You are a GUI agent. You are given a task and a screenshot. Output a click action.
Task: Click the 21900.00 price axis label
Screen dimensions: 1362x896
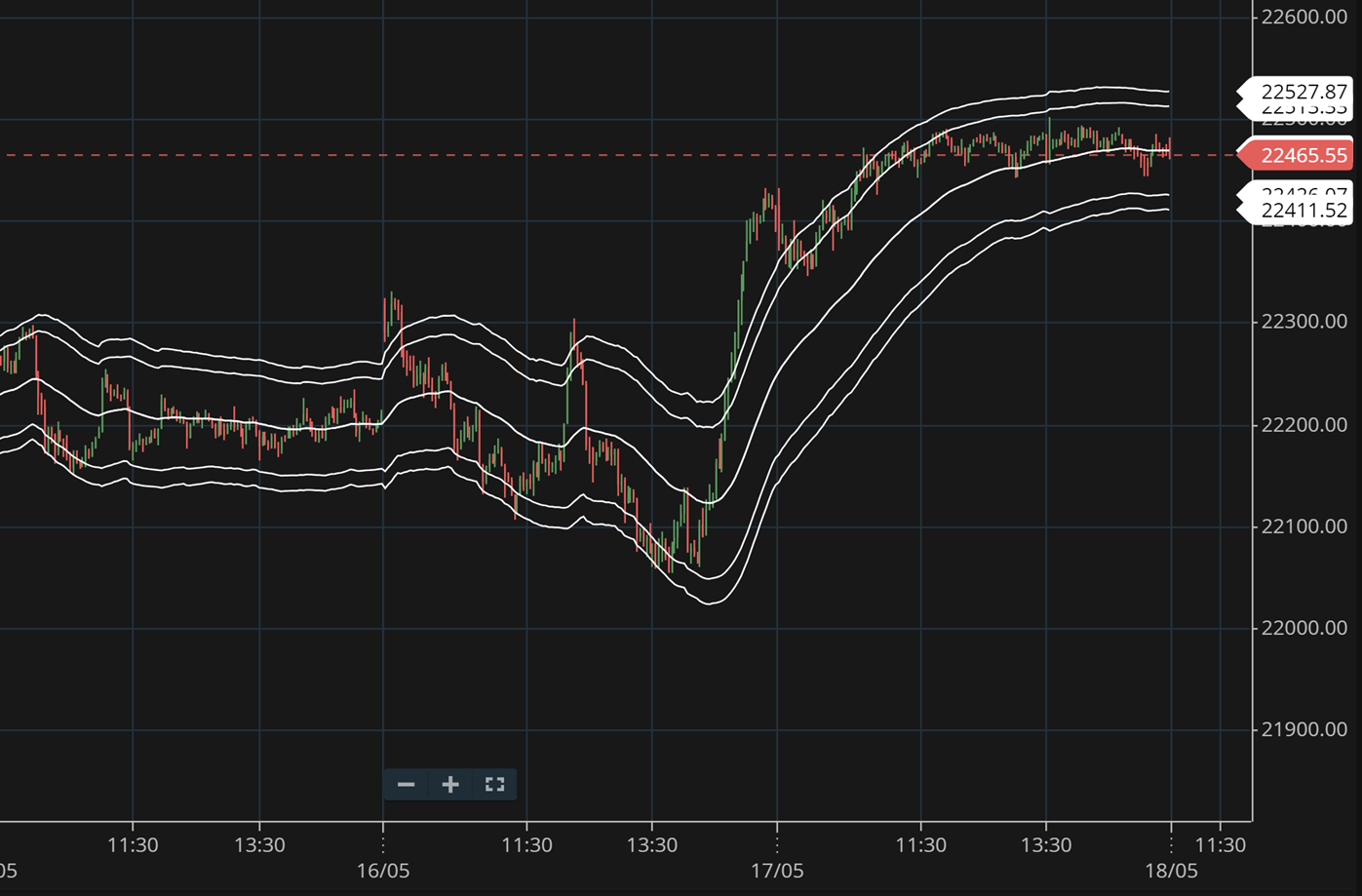pos(1304,729)
